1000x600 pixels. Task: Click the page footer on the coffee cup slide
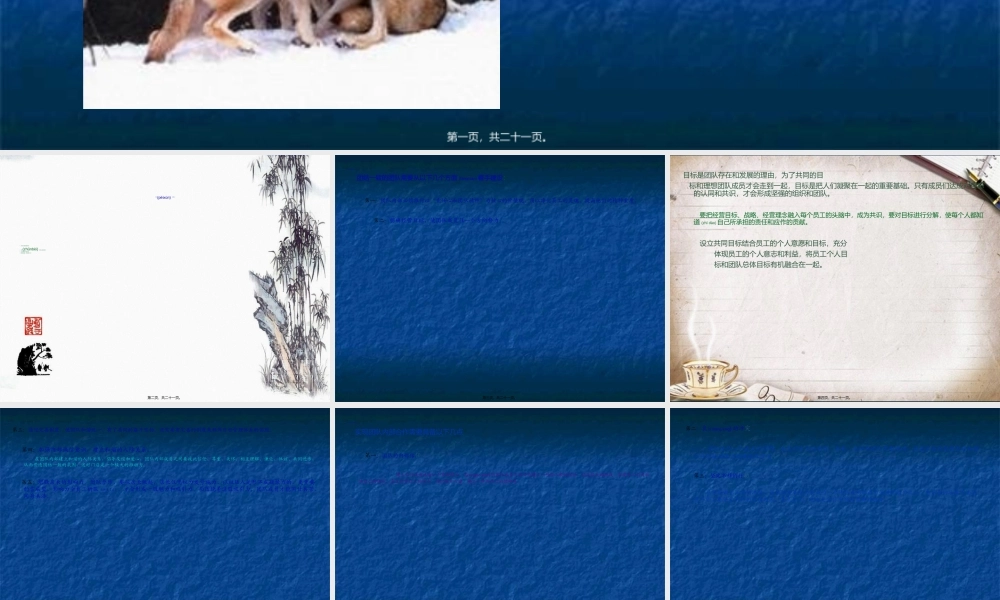pyautogui.click(x=834, y=397)
